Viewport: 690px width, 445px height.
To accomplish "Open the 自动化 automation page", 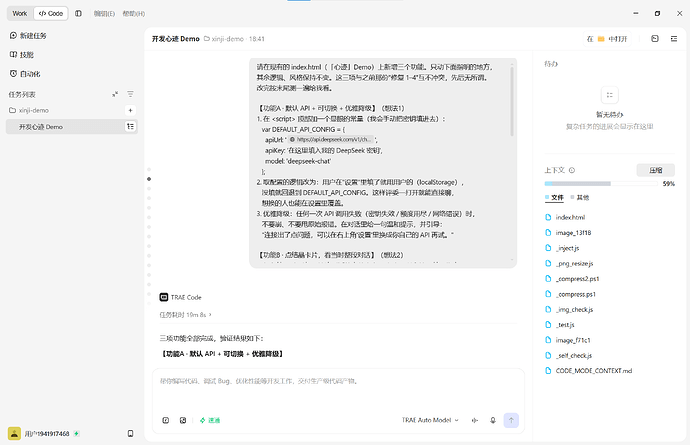I will pos(25,74).
